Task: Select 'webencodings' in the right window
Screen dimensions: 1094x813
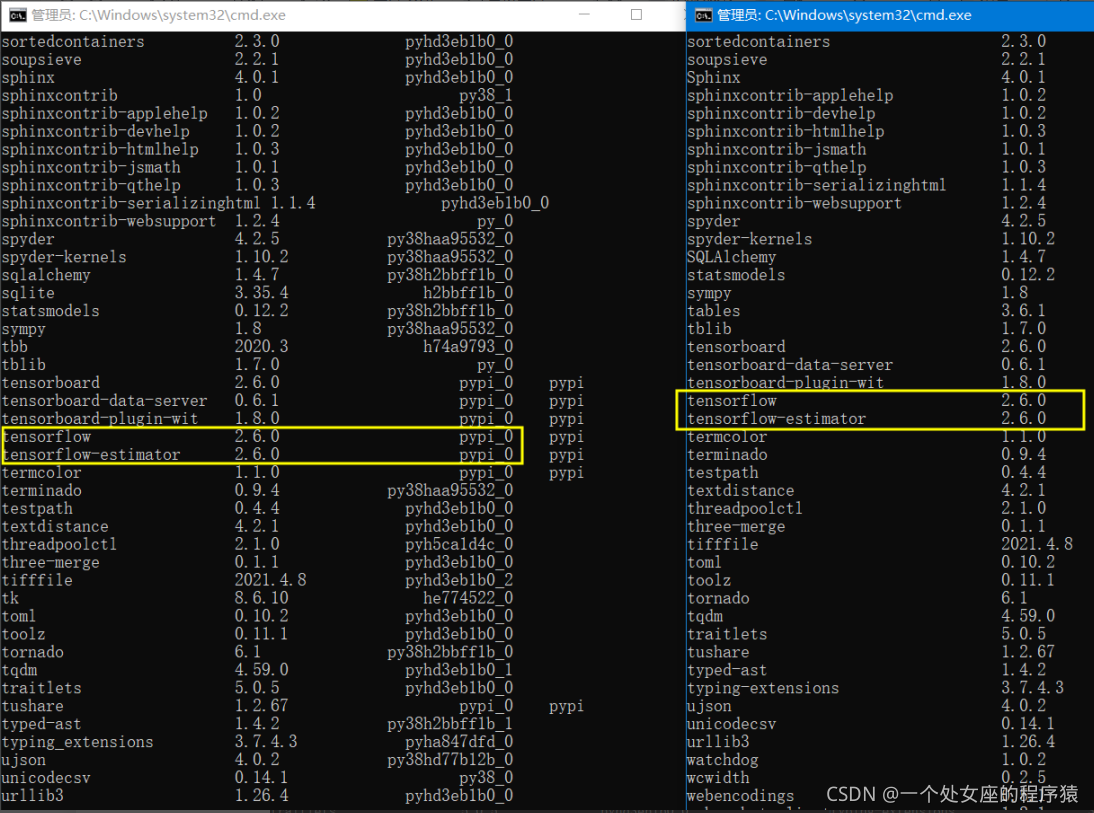Action: (x=740, y=796)
